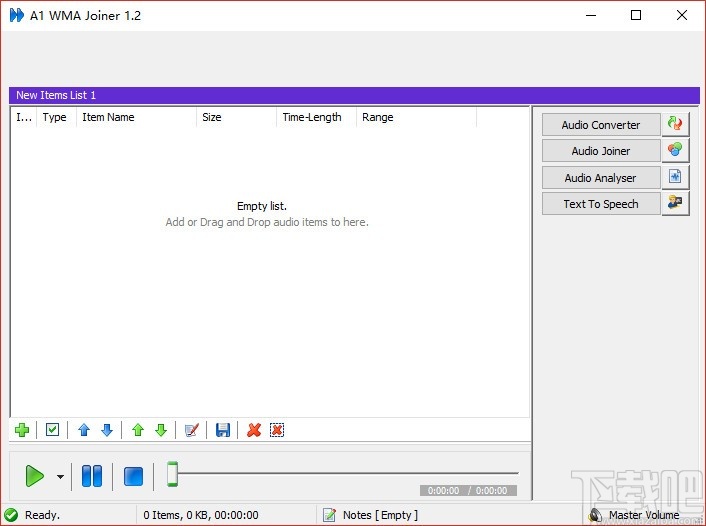The image size is (706, 526).
Task: Stop playback with blue stop button
Action: (133, 476)
